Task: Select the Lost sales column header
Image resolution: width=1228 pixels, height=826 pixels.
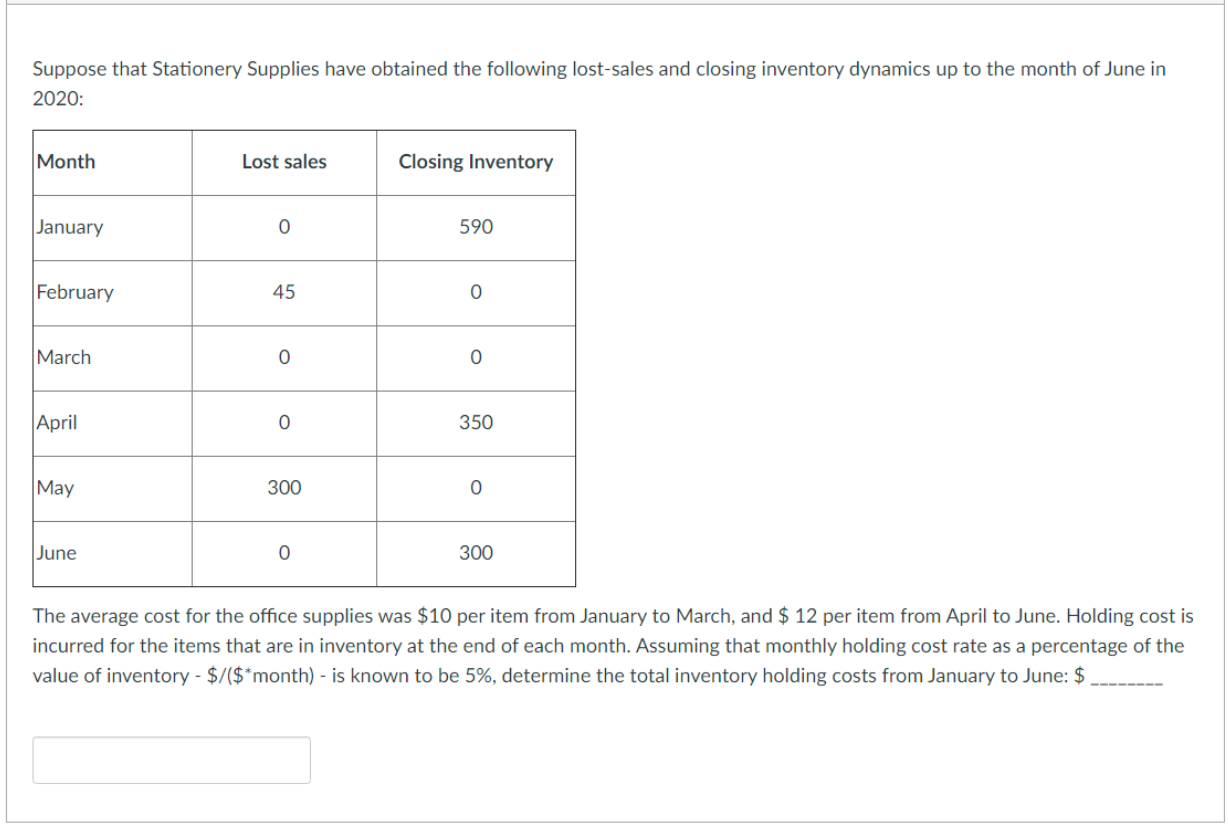Action: click(x=283, y=162)
